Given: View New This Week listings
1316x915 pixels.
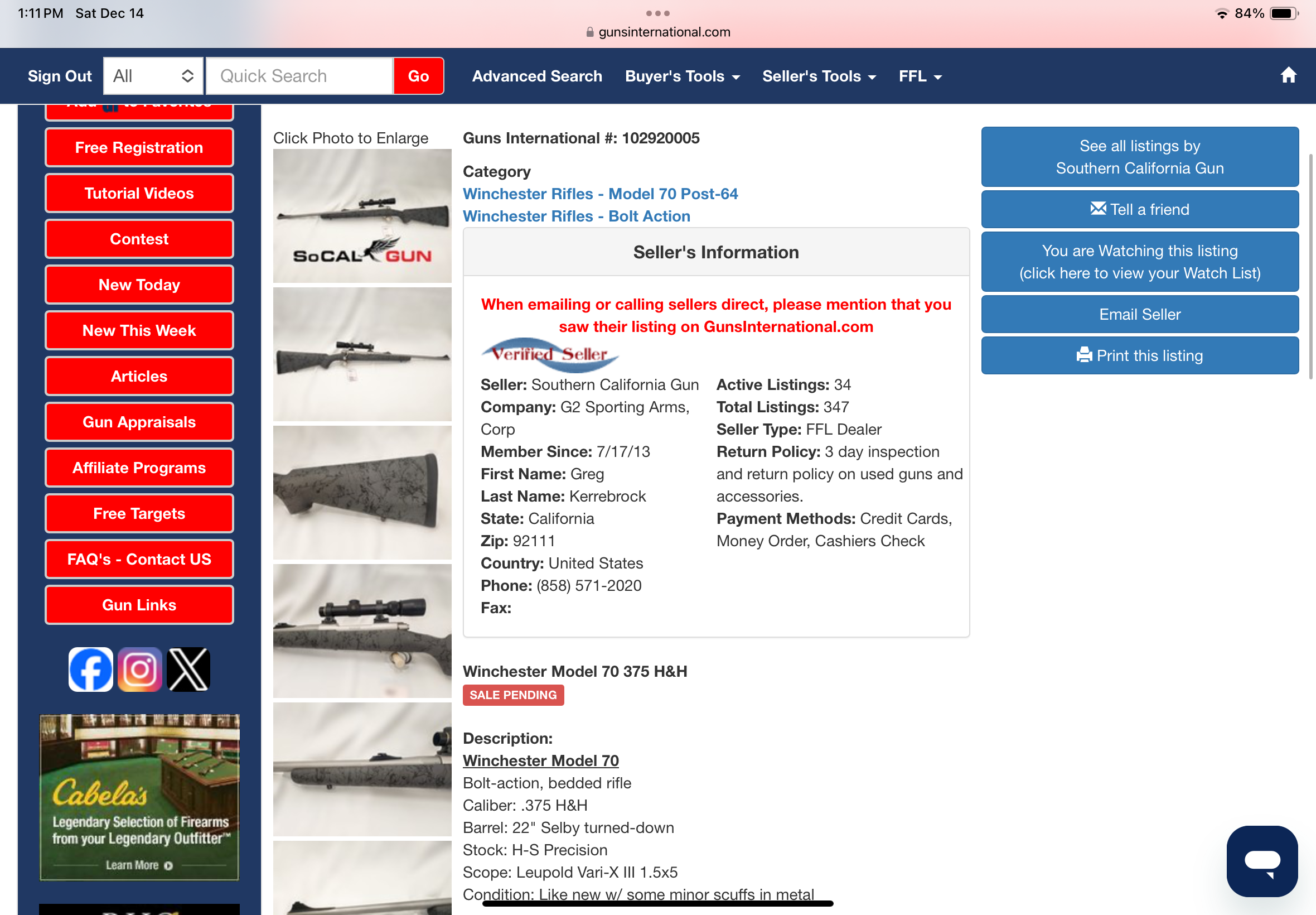Looking at the screenshot, I should 139,330.
